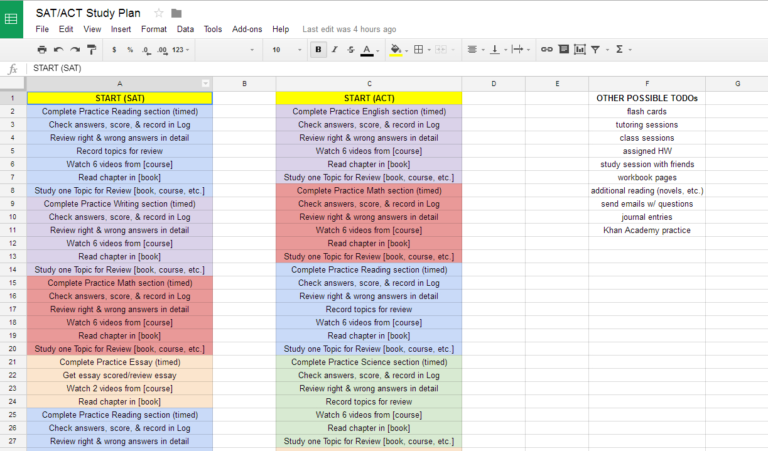Open column A header dropdown arrow

[206, 84]
